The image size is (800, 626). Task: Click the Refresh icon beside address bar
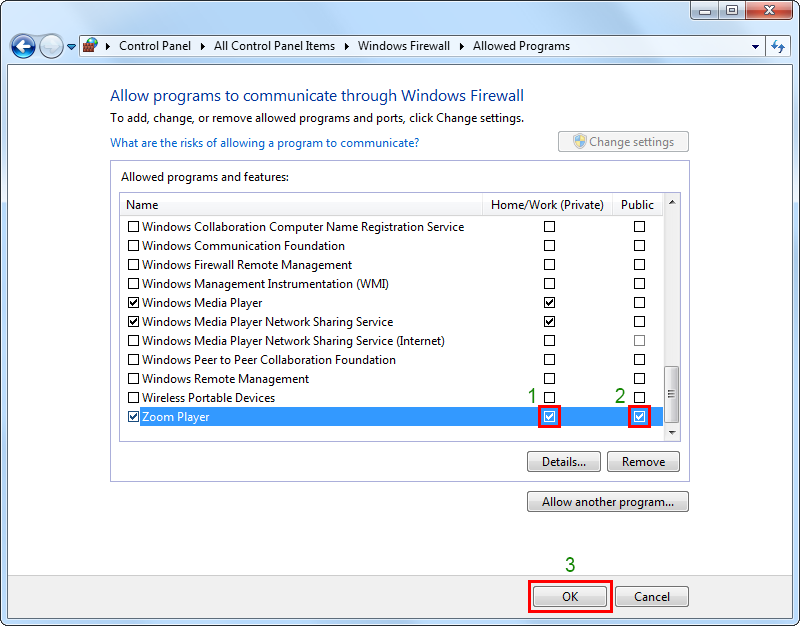click(778, 46)
